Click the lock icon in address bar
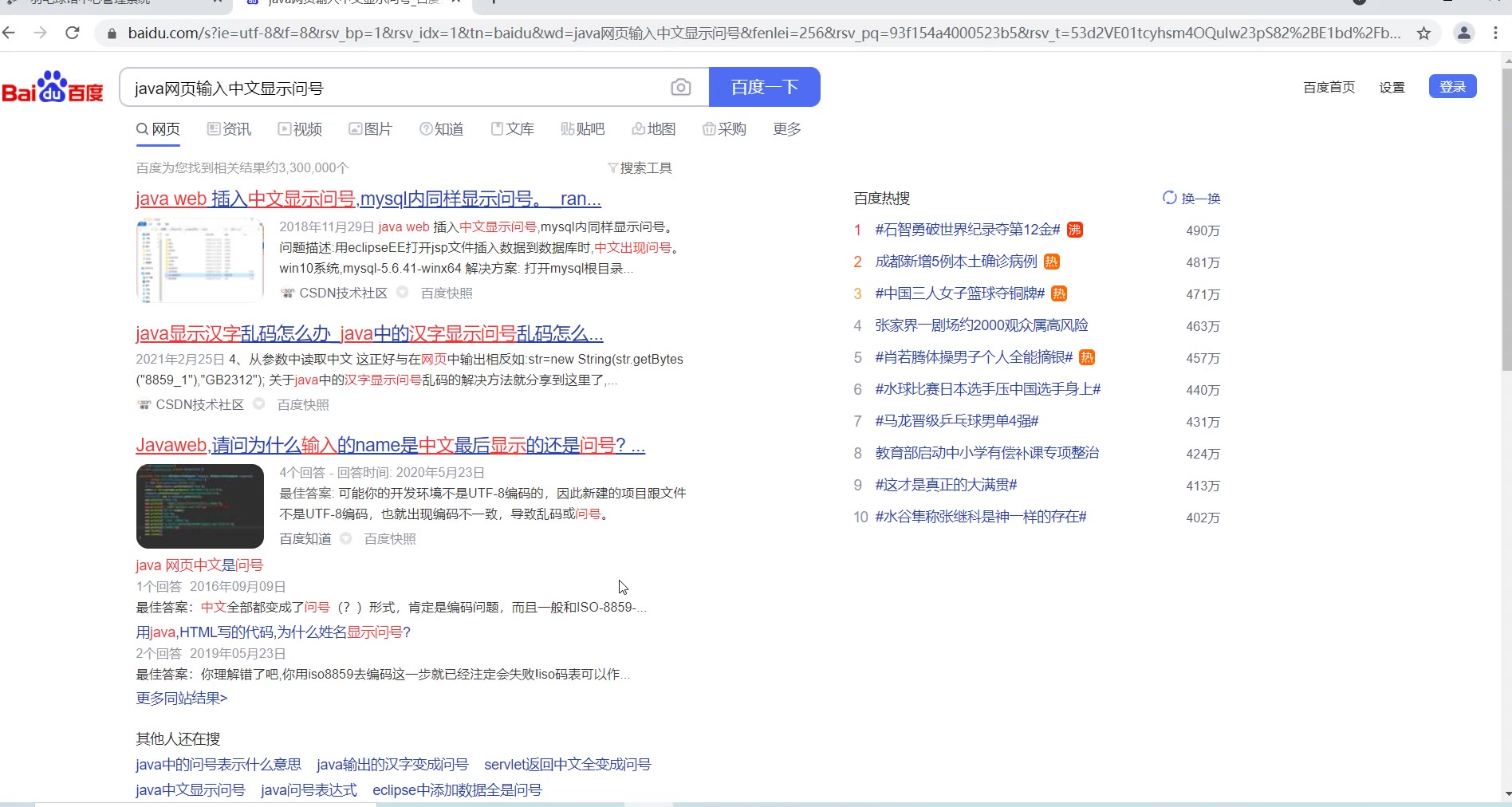Image resolution: width=1512 pixels, height=807 pixels. (112, 33)
